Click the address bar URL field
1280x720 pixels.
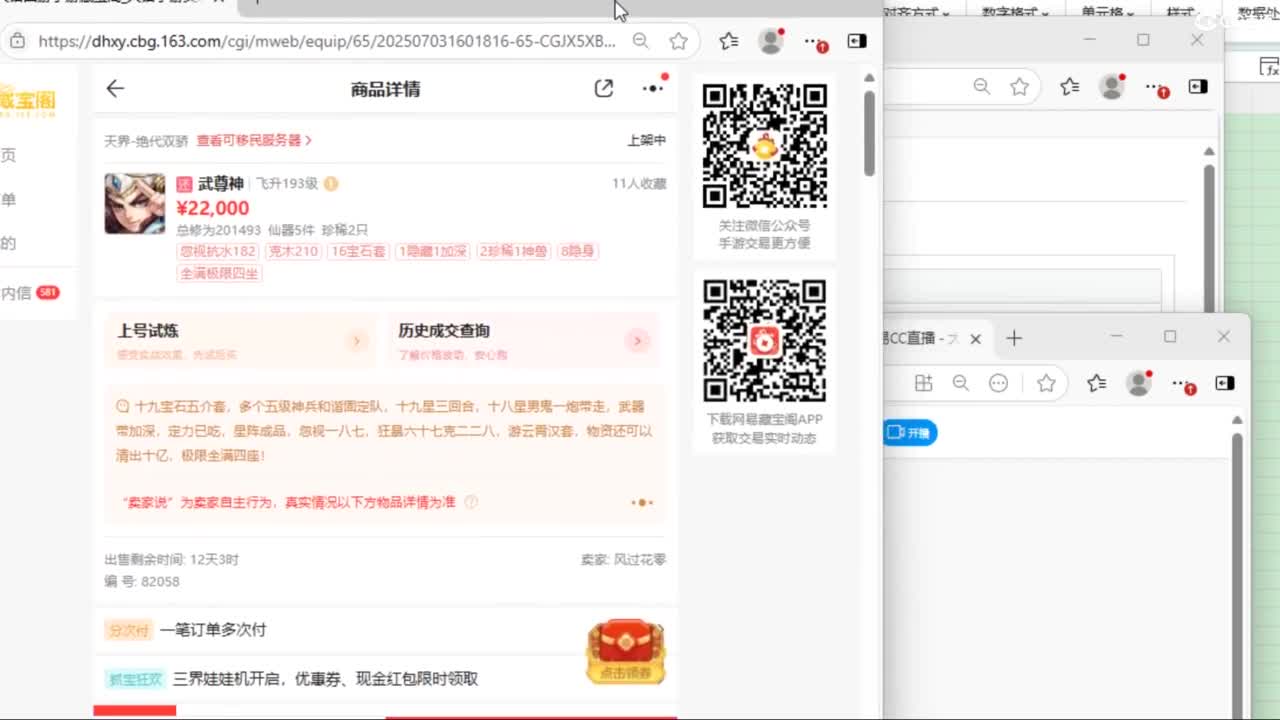tap(327, 41)
